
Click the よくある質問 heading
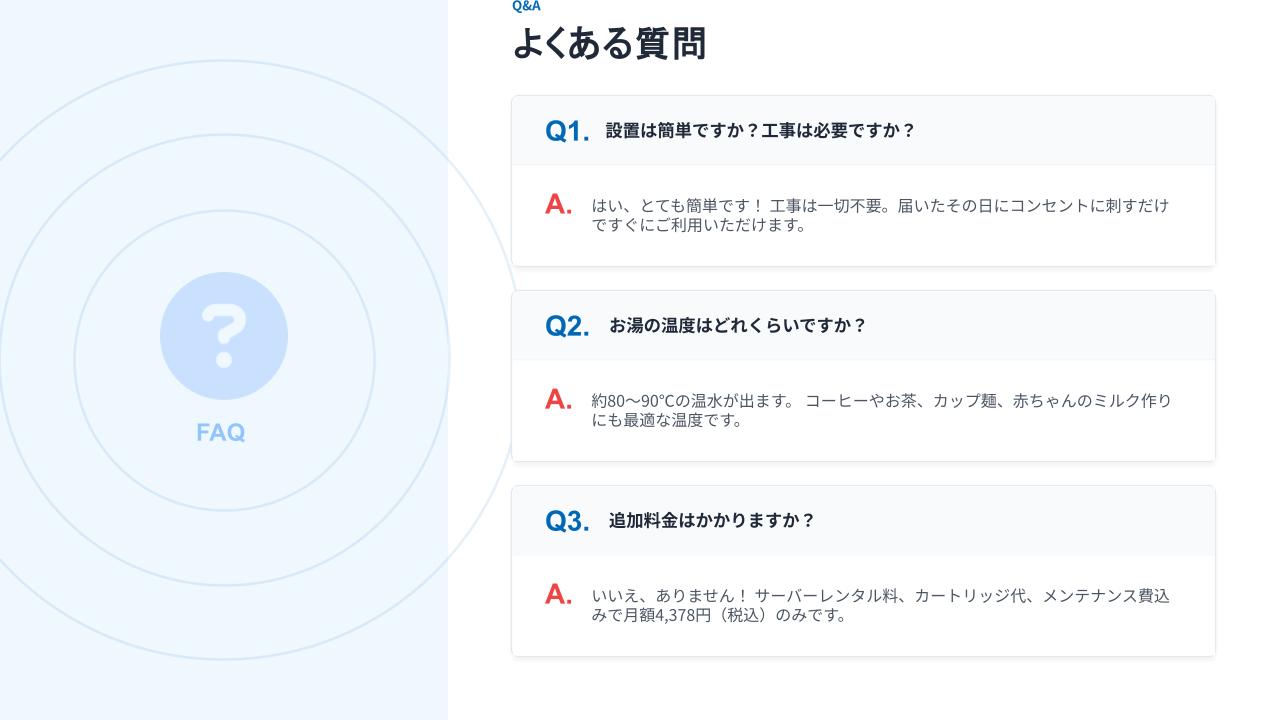pyautogui.click(x=609, y=44)
